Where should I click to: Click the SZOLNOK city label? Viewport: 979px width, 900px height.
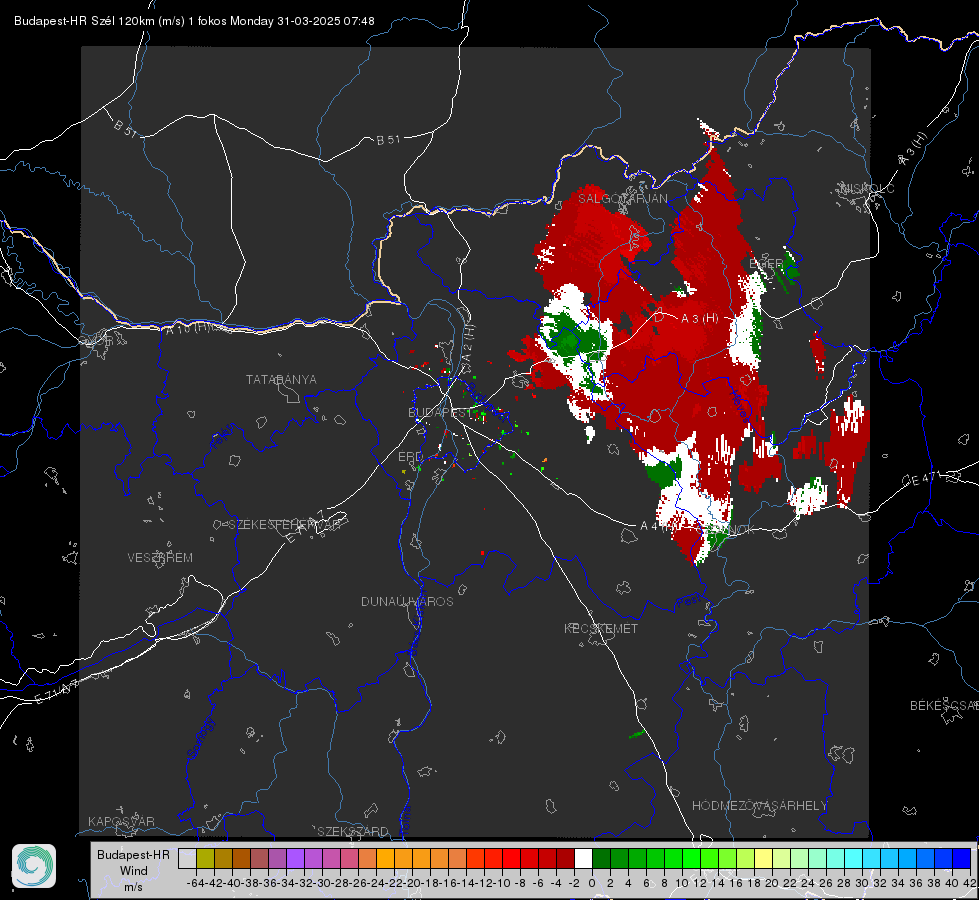pos(727,530)
